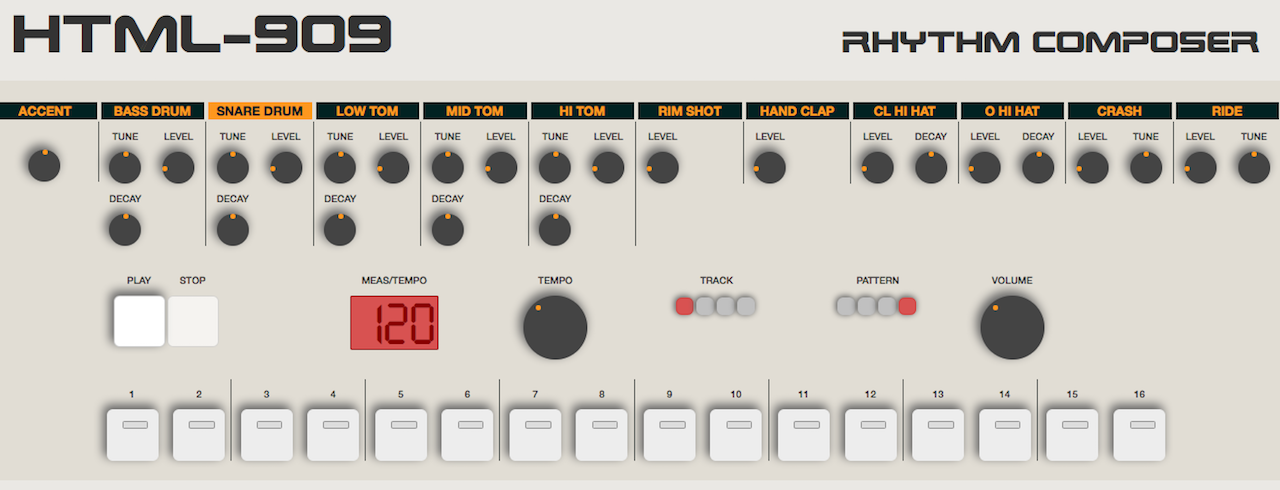This screenshot has width=1280, height=490.
Task: Toggle step 1 pad
Action: click(132, 435)
